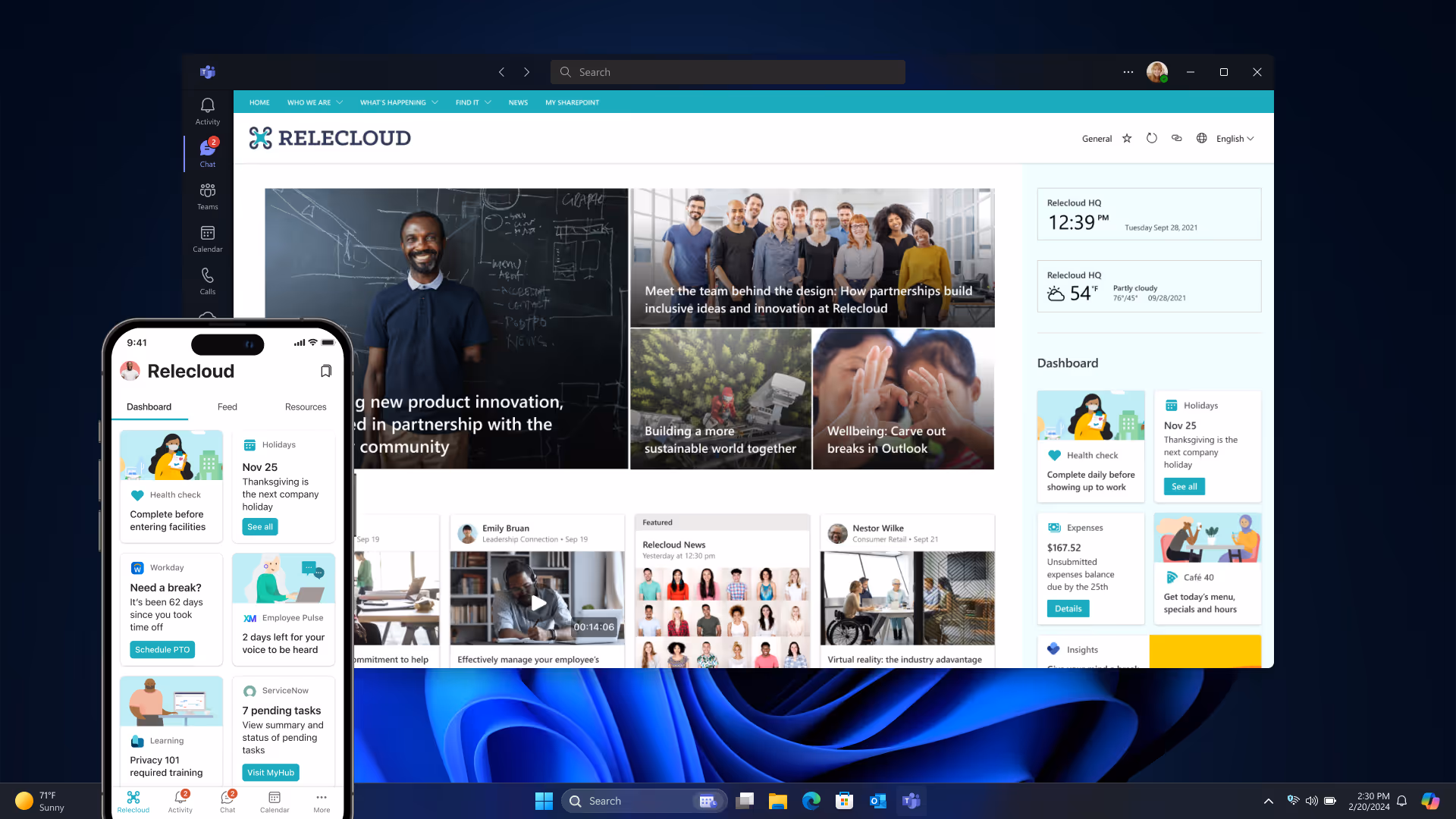Expand the FIND IT navigation menu
The image size is (1456, 819).
468,102
